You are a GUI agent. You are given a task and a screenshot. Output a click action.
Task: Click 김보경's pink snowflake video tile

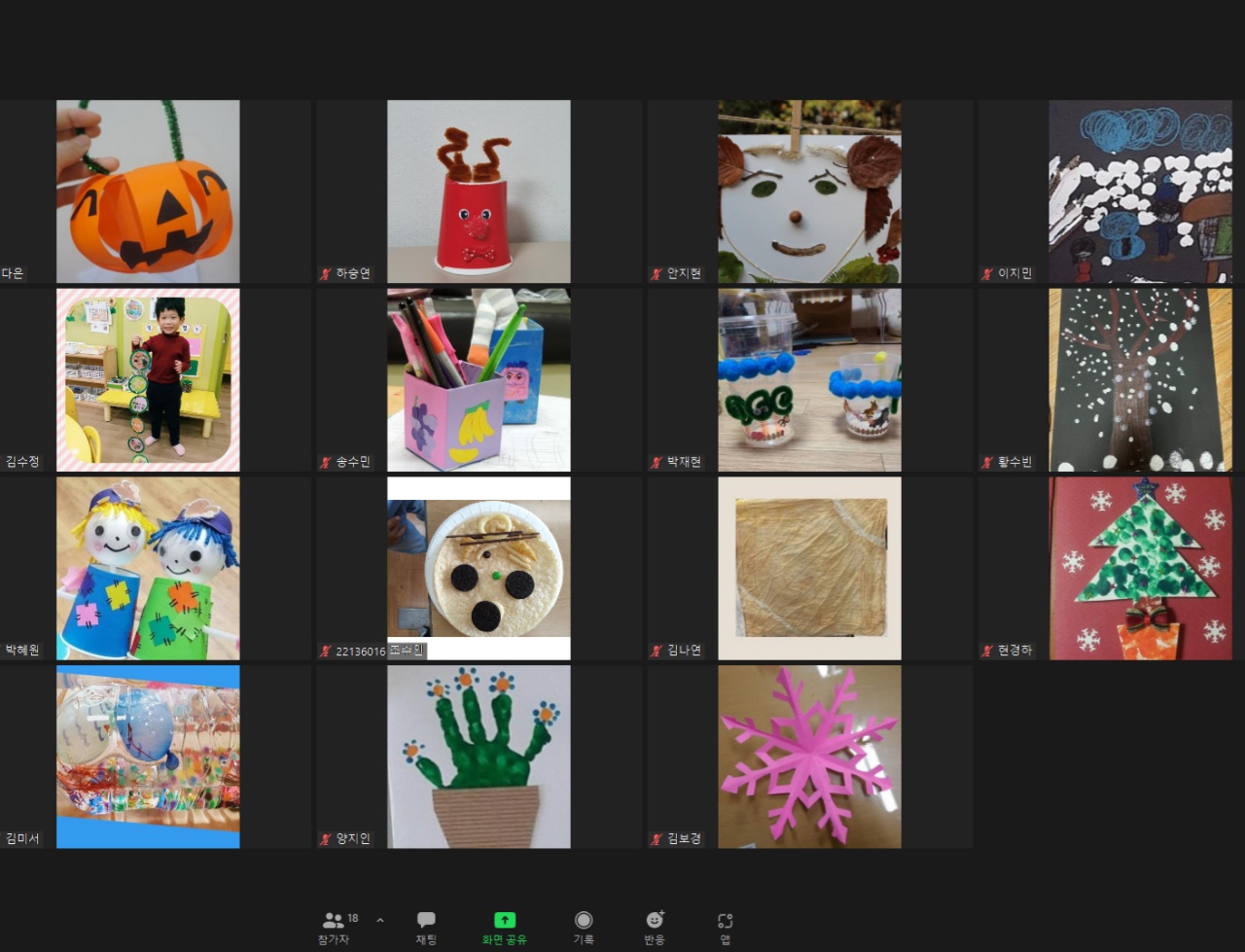[809, 757]
